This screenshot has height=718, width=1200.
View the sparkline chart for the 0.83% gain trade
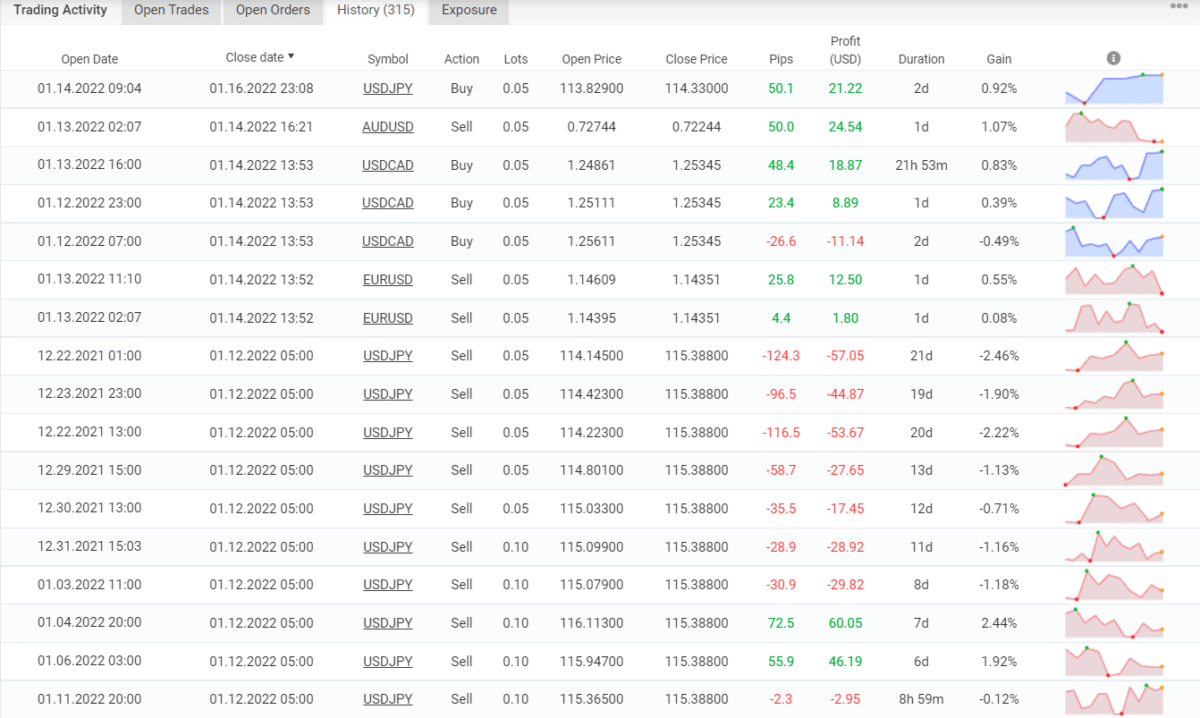[x=1114, y=165]
